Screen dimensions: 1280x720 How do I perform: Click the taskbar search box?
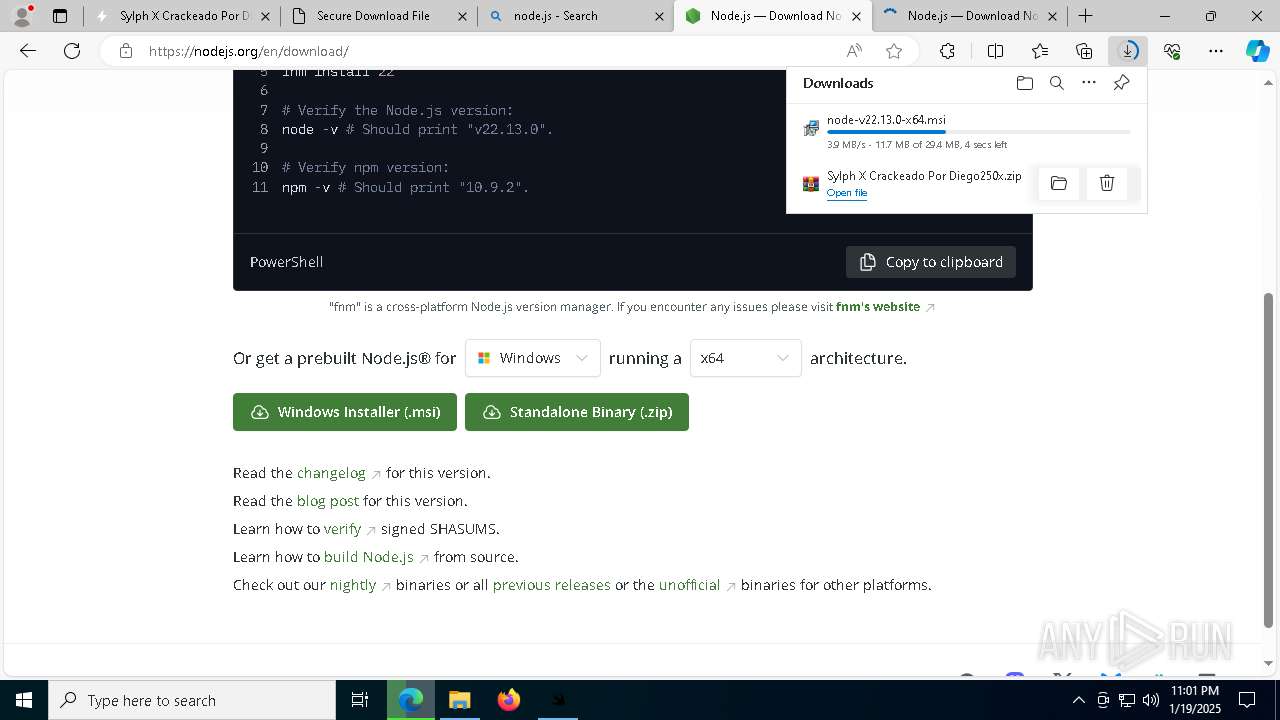coord(192,700)
